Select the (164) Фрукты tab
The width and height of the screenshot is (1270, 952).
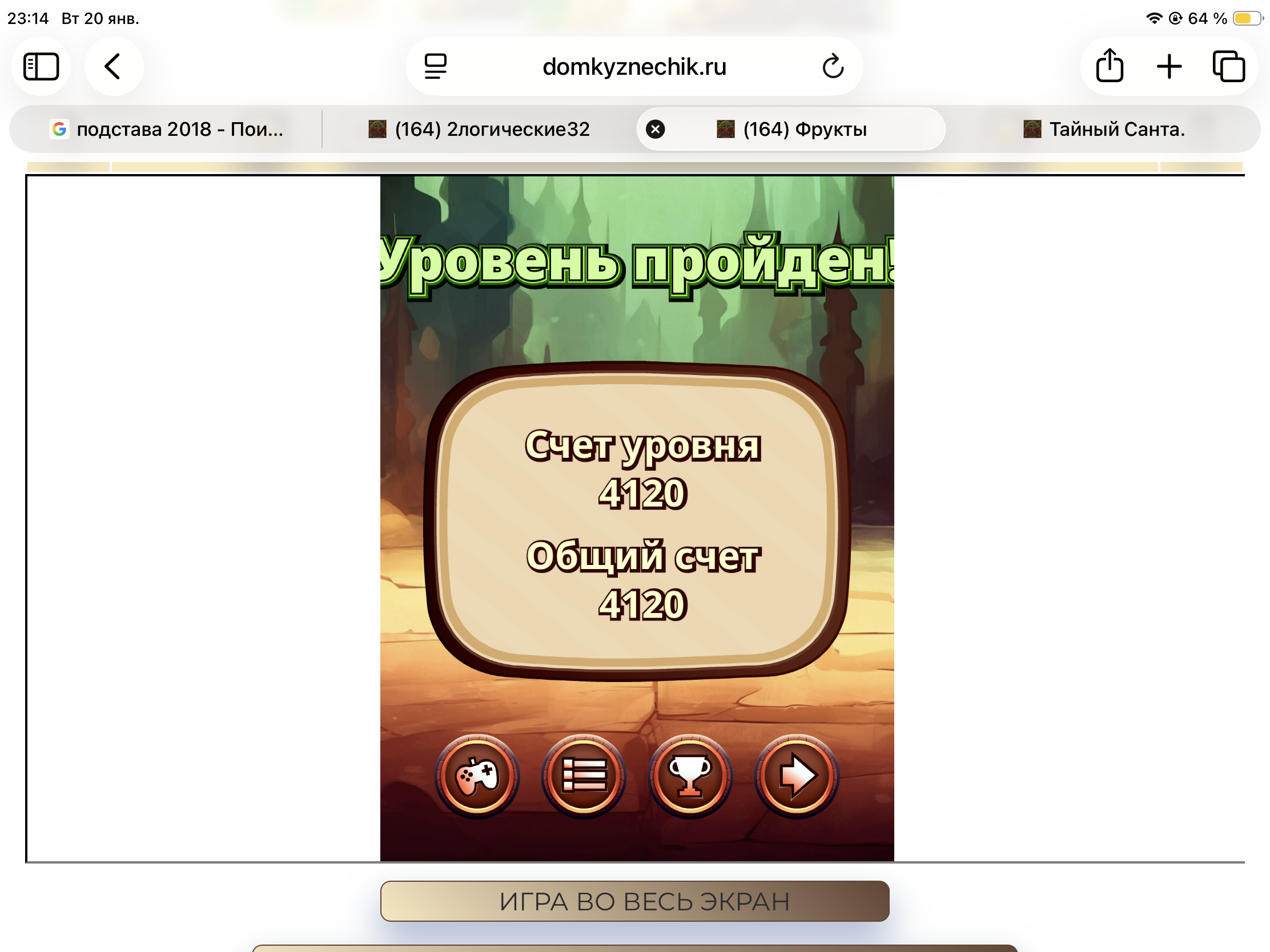[x=804, y=129]
